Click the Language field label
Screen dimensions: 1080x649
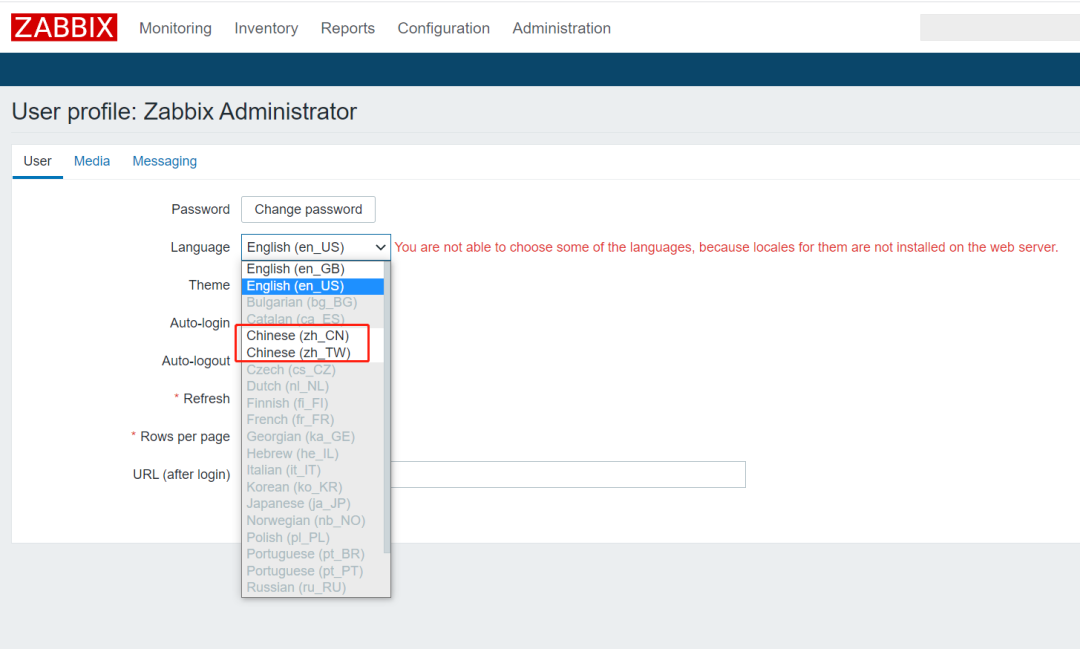coord(200,247)
